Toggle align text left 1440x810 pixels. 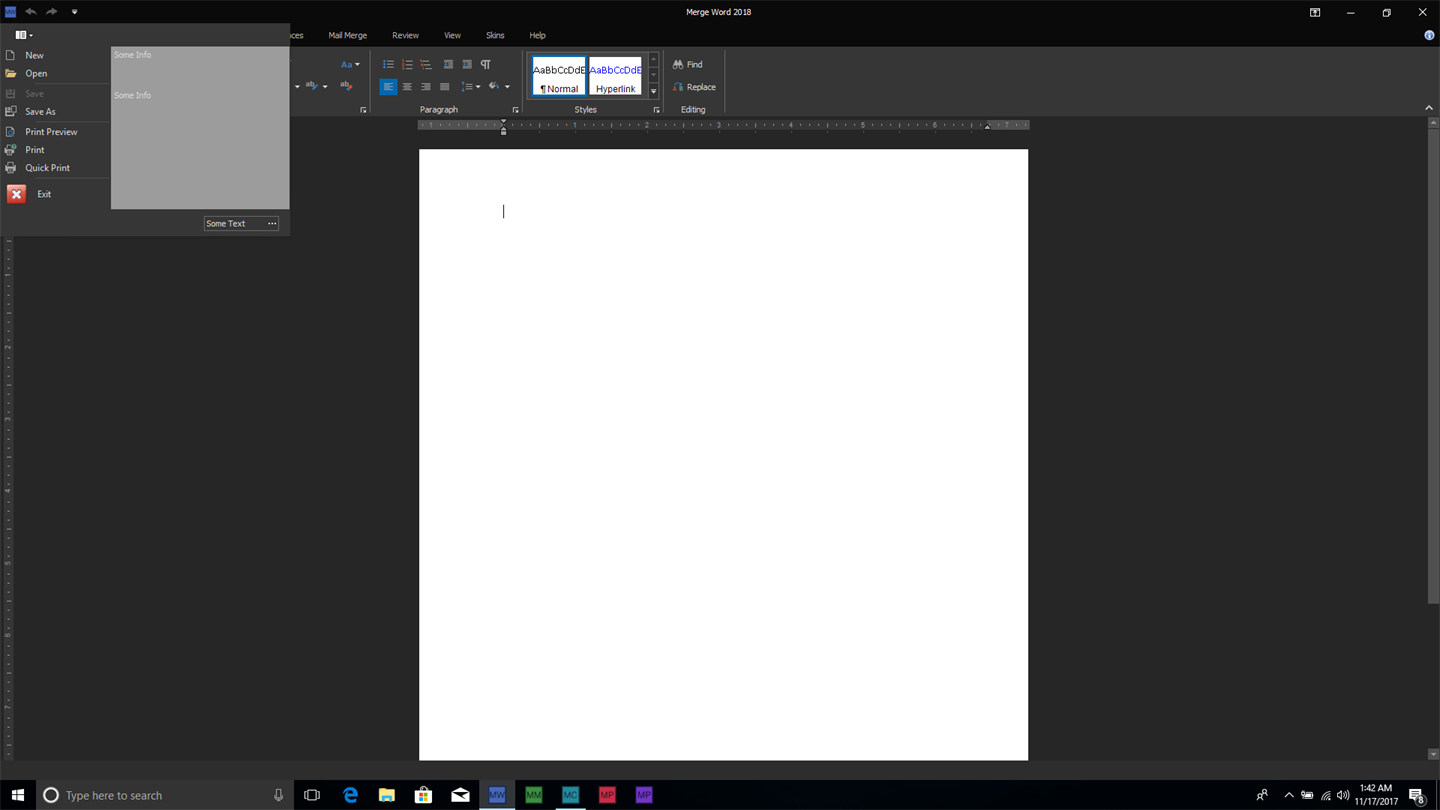coord(388,87)
